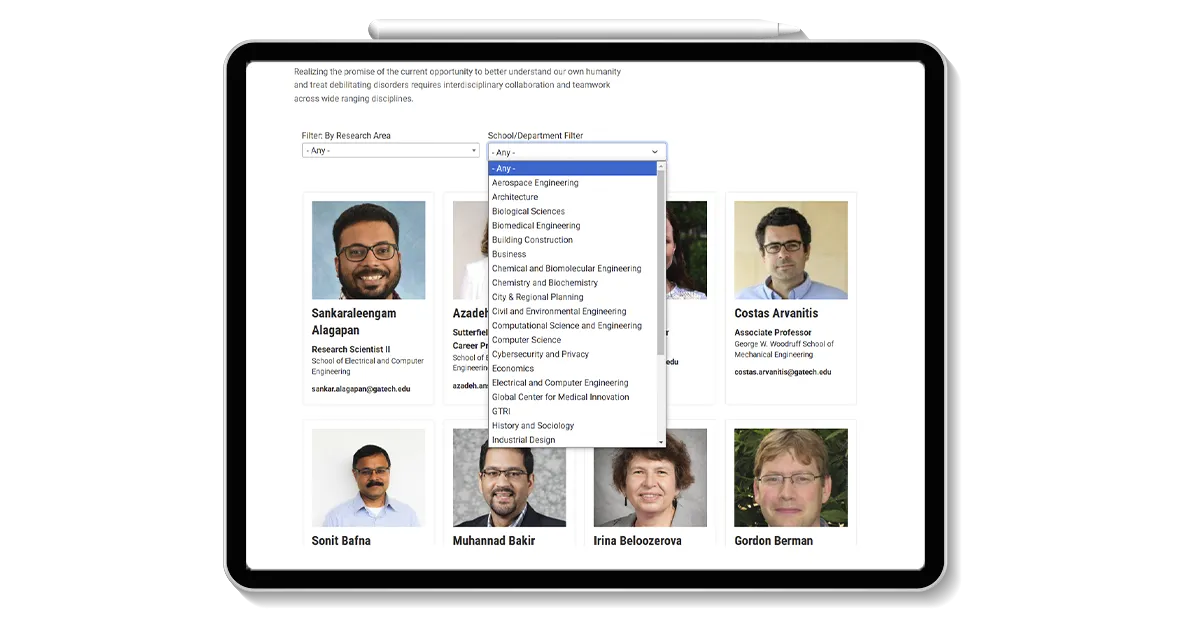Choose "History and Sociology" department option

pyautogui.click(x=531, y=425)
